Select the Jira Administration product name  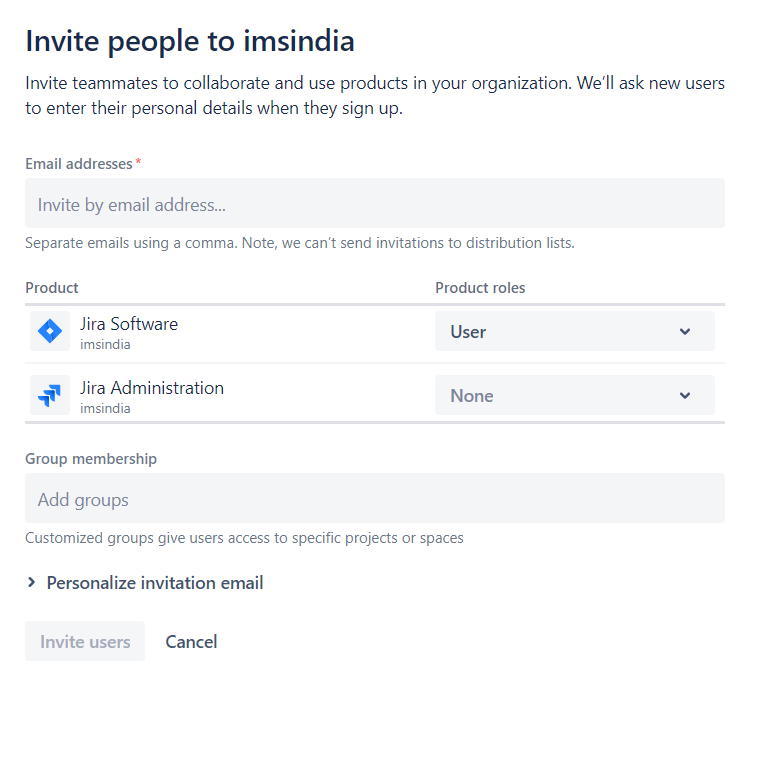click(152, 388)
